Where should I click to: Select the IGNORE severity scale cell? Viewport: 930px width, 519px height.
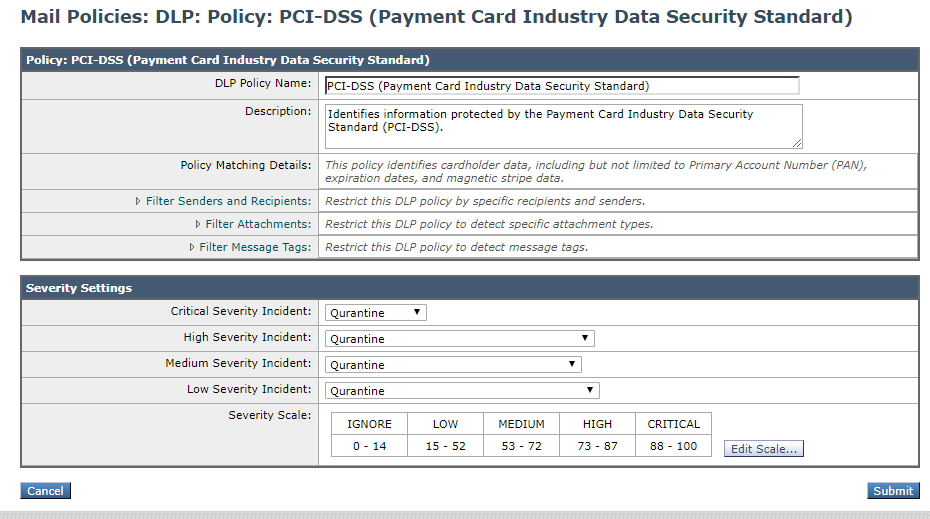[370, 424]
